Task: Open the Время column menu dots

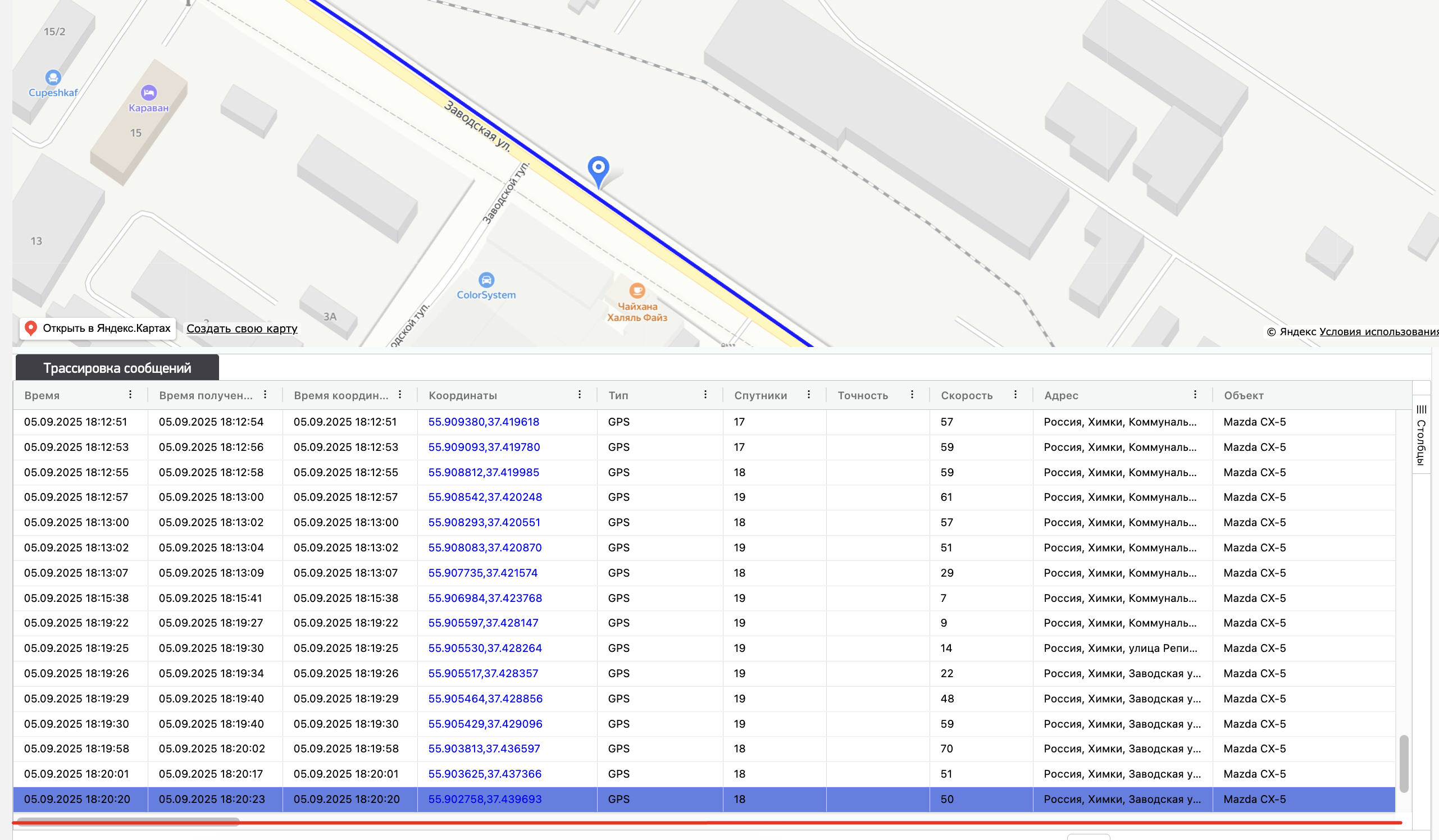Action: 130,395
